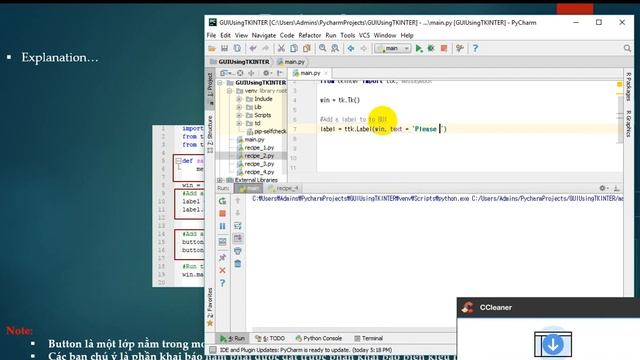Screen dimensions: 640x360
Task: Collapse the venv library root folder
Action: pos(229,91)
